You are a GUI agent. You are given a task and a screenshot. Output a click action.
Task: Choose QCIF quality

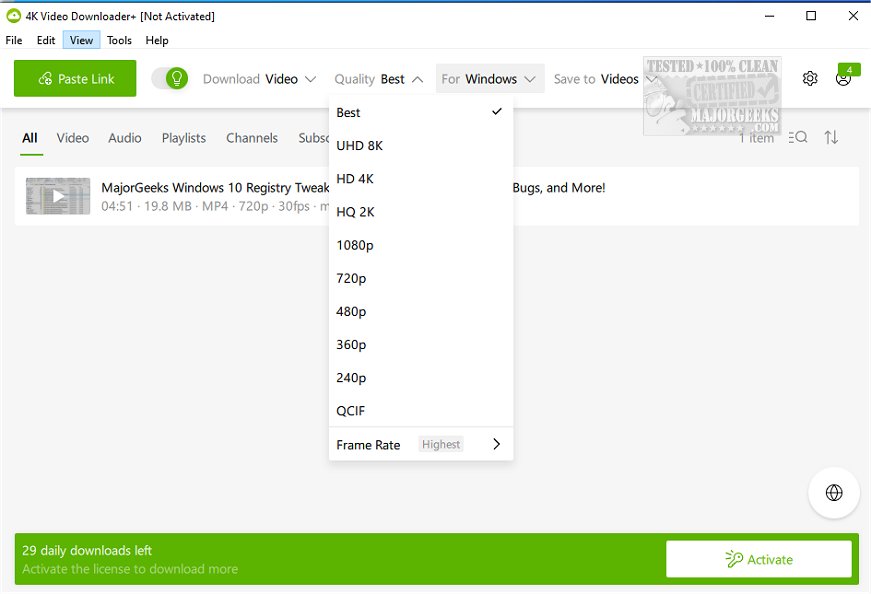pos(421,411)
